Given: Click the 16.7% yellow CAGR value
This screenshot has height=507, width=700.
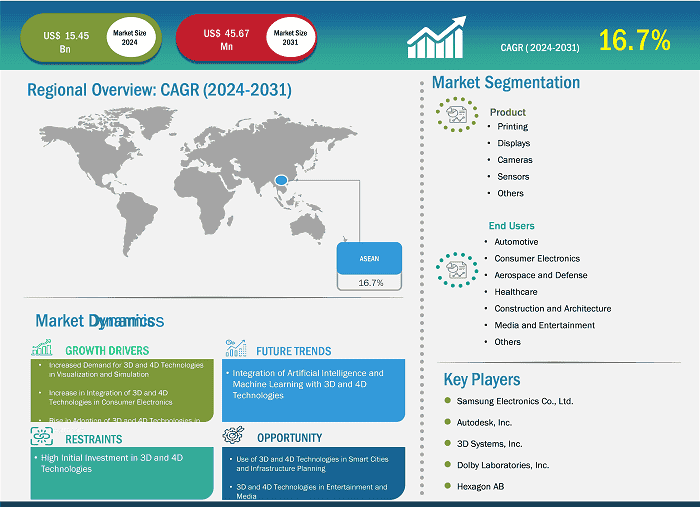Looking at the screenshot, I should tap(634, 40).
